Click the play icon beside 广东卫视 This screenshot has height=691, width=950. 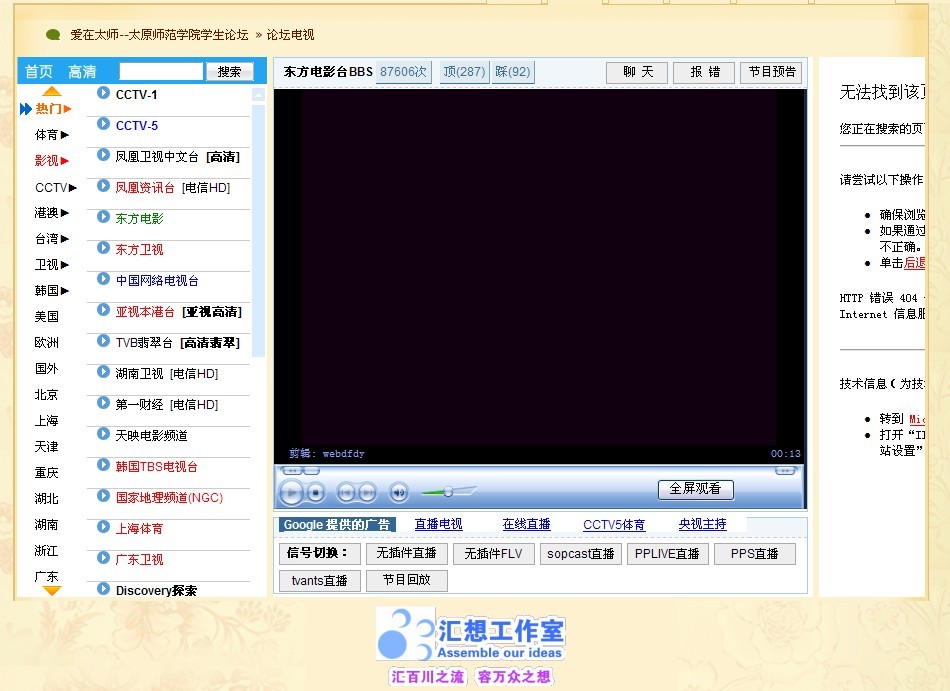pos(104,558)
